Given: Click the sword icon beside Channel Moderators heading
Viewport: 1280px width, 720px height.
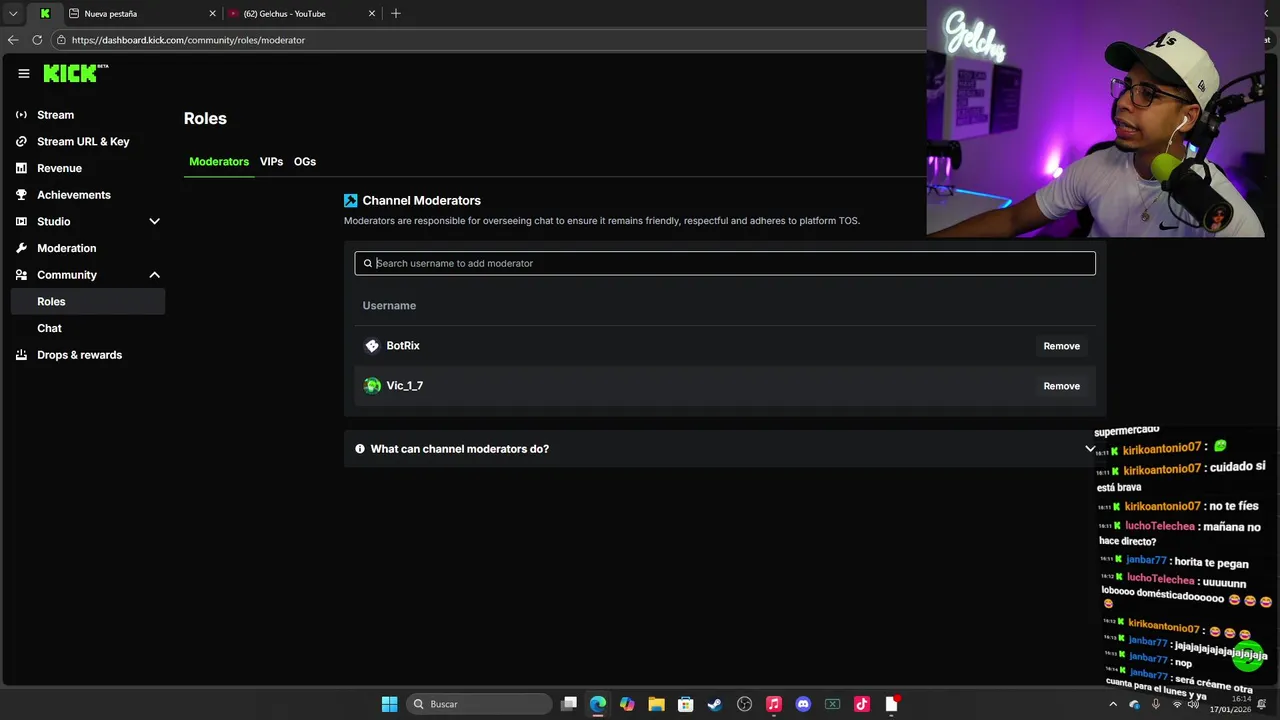Looking at the screenshot, I should [350, 200].
